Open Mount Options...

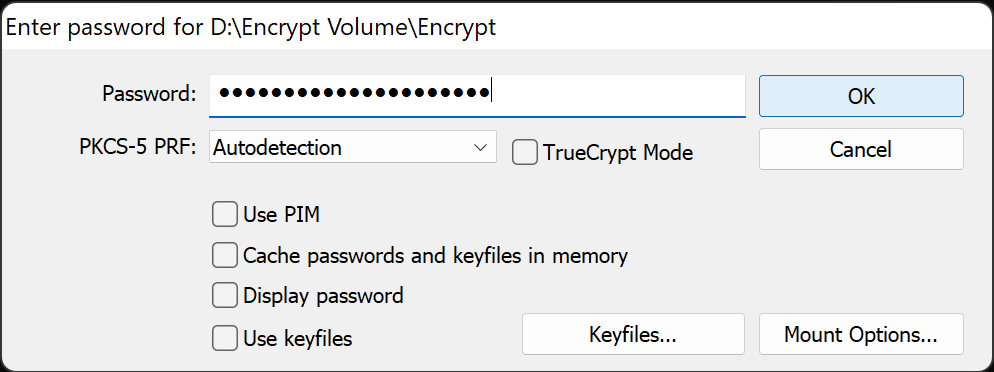(861, 334)
